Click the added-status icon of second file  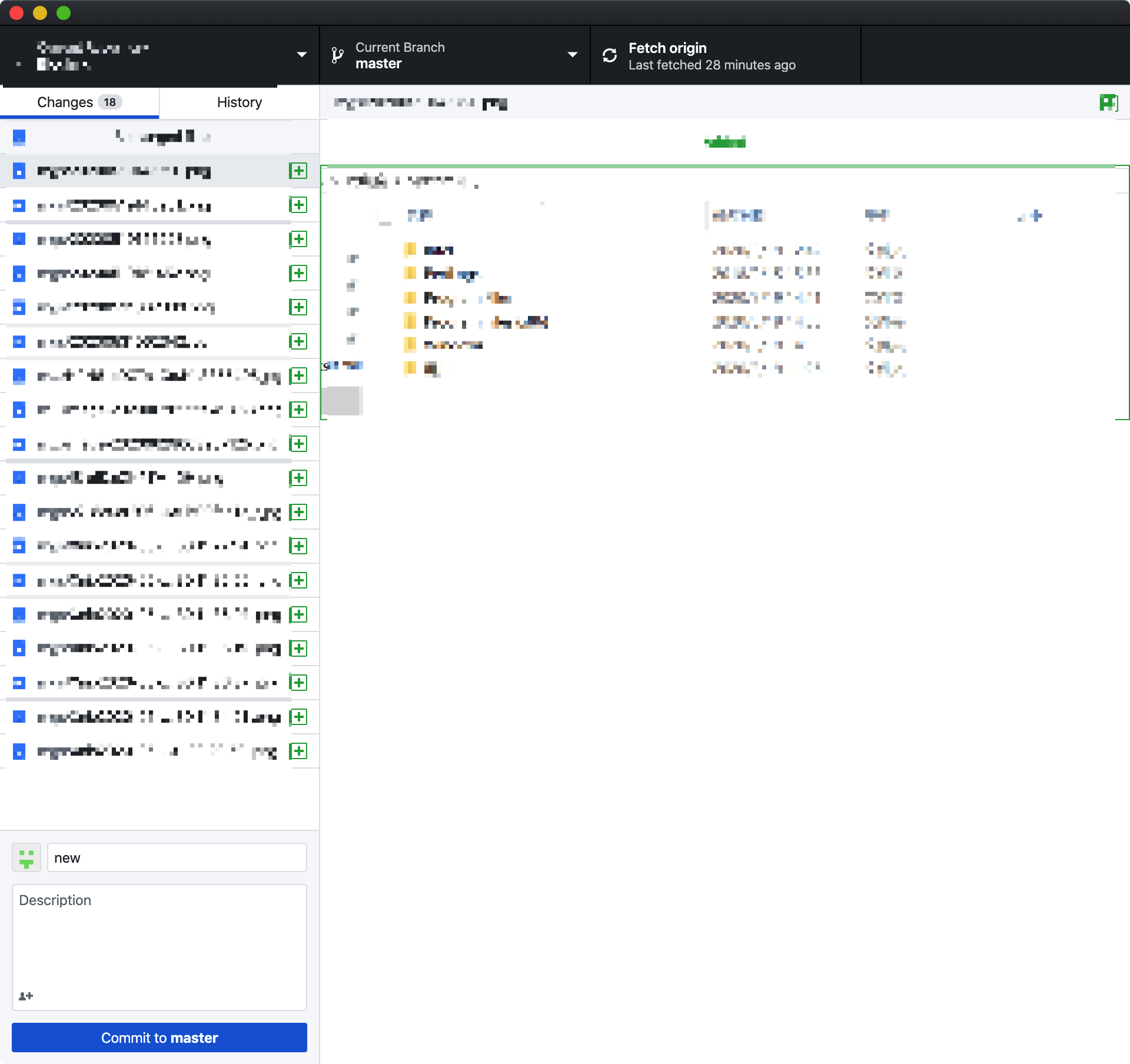tap(298, 205)
